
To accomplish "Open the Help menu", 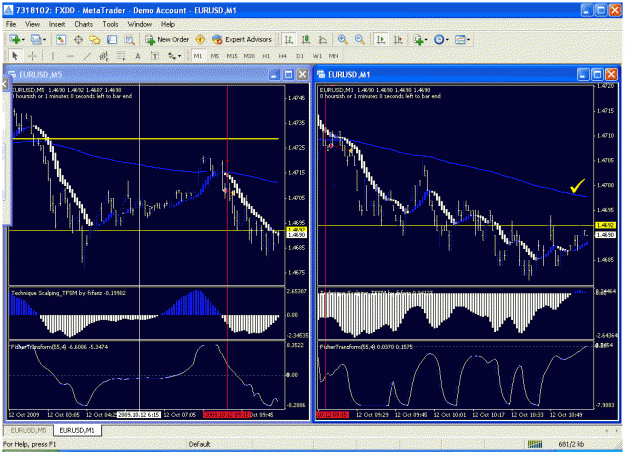I will [168, 24].
